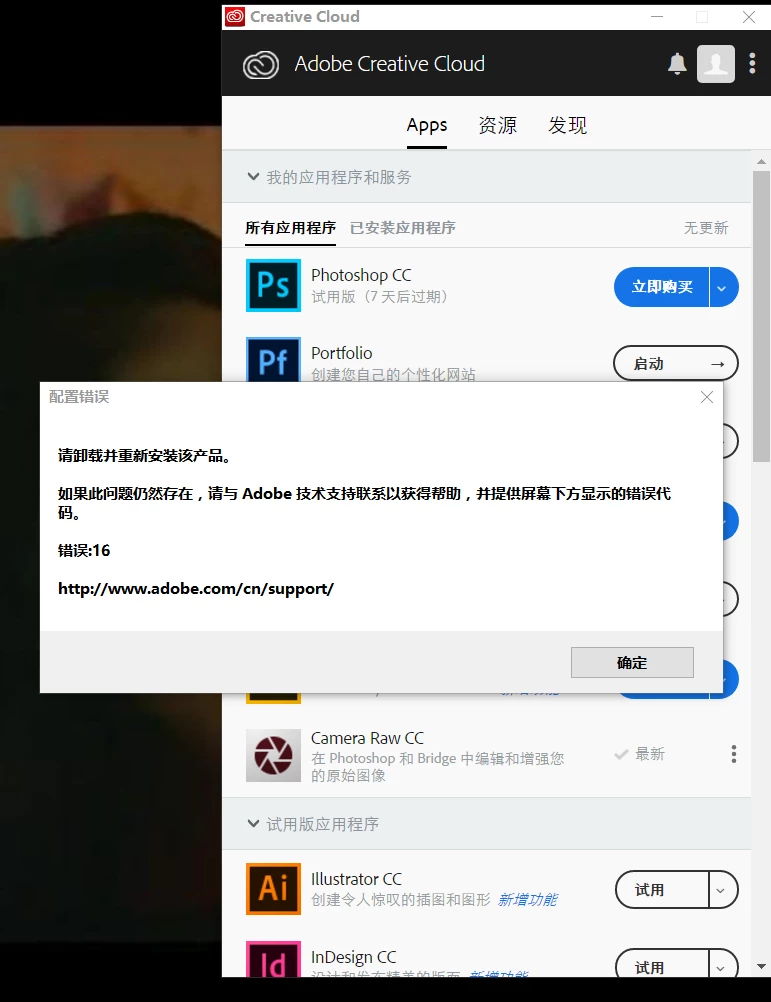This screenshot has height=1002, width=771.
Task: Select the 所有应用程序 tab
Action: [x=291, y=228]
